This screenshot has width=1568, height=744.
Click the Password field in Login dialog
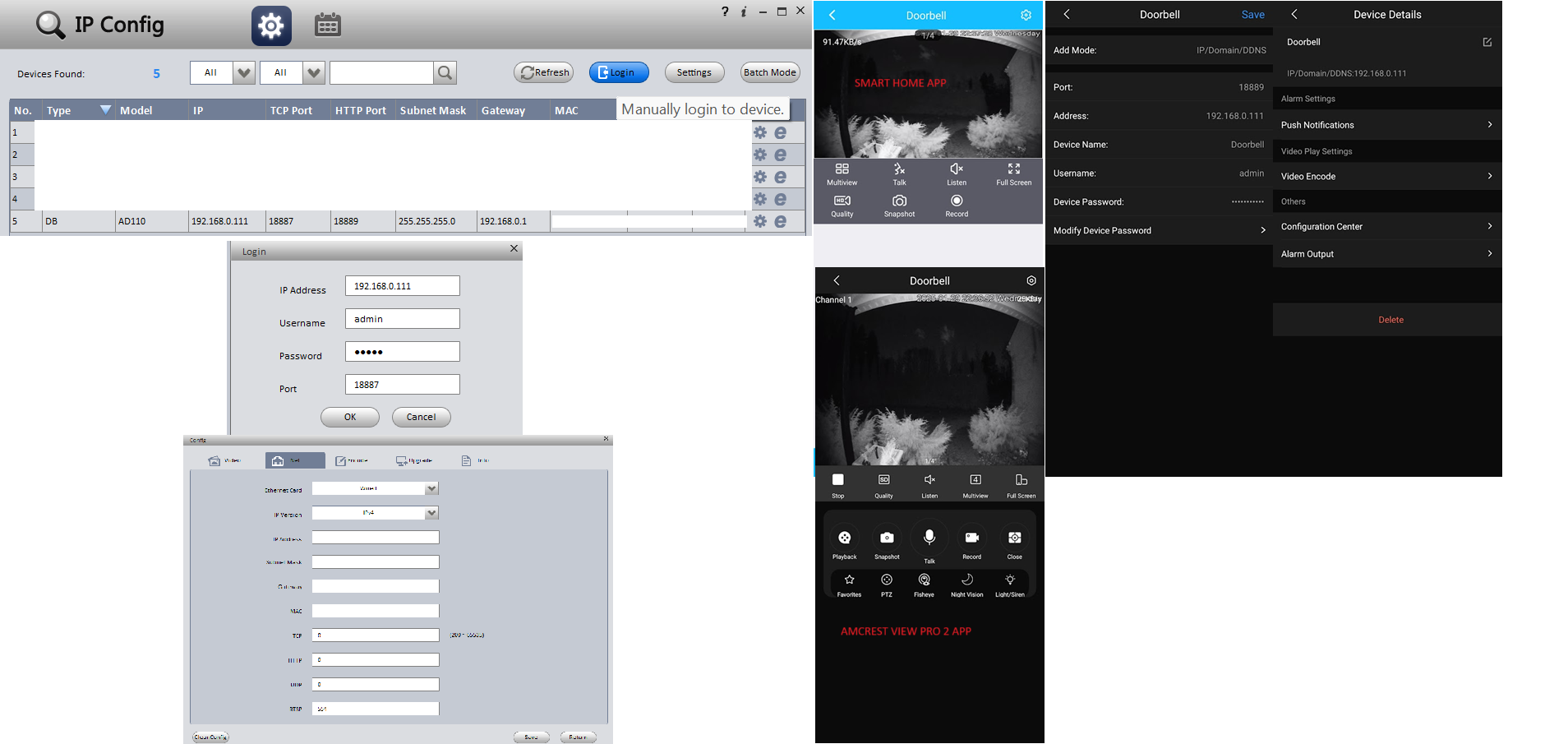[403, 352]
